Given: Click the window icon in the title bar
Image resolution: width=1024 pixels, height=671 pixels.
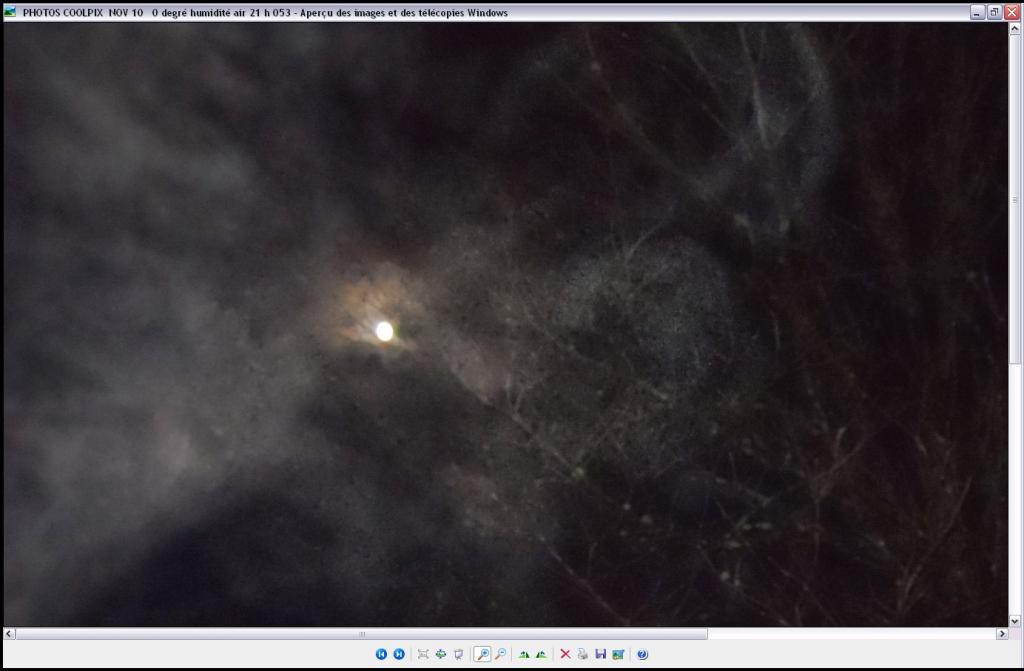Looking at the screenshot, I should pyautogui.click(x=10, y=12).
